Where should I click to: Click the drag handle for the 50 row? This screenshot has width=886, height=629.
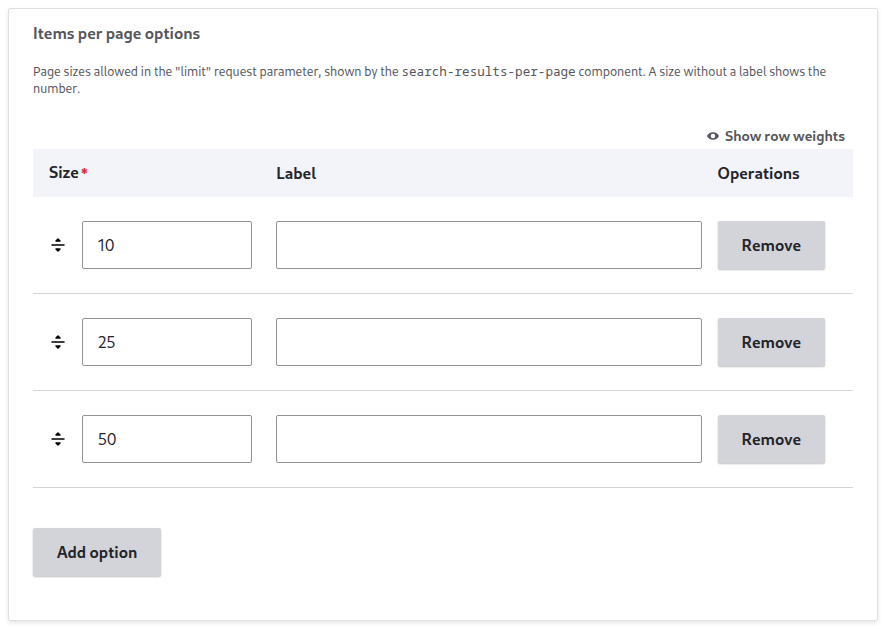(58, 439)
